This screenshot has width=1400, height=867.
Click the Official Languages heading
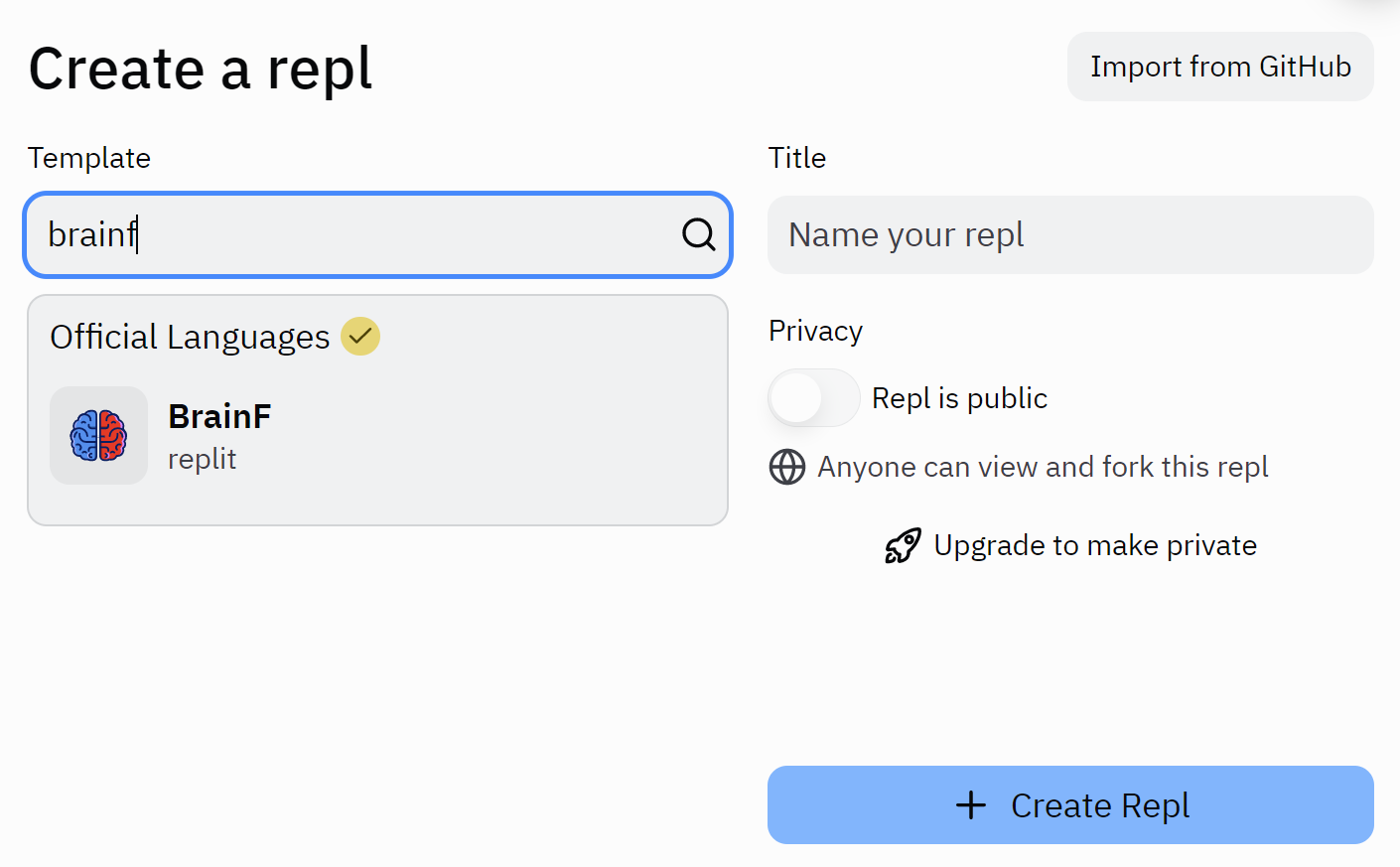pyautogui.click(x=190, y=337)
